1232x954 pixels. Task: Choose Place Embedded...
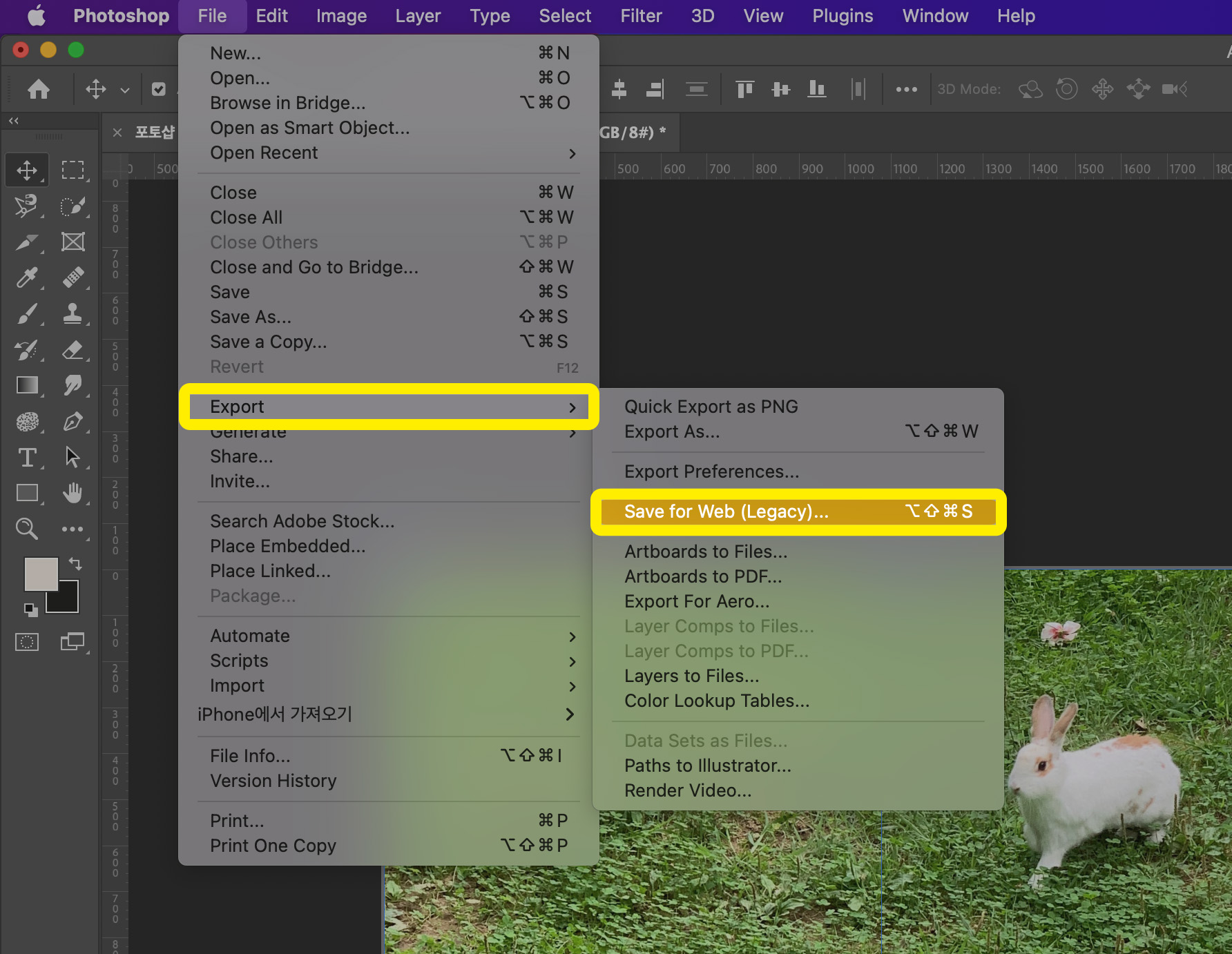point(389,546)
